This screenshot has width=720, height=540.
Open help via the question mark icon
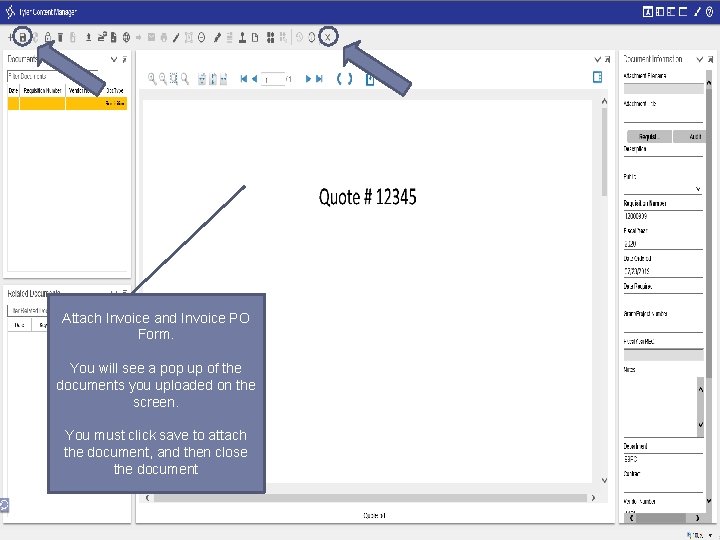point(709,12)
